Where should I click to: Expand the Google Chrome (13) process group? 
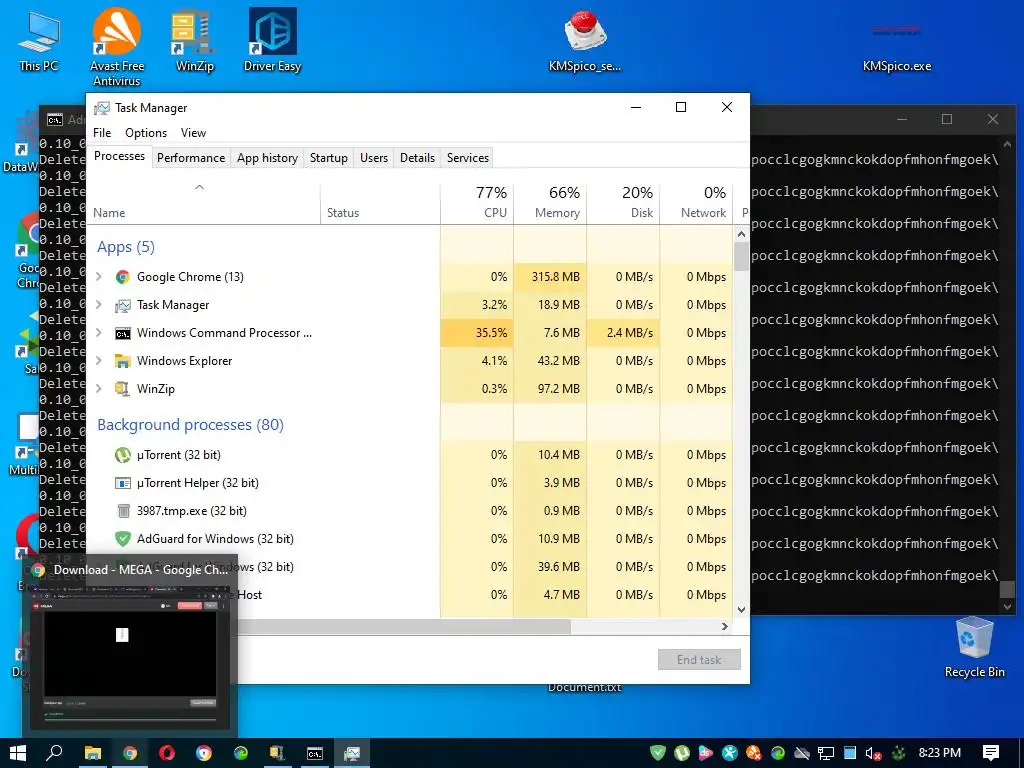pyautogui.click(x=99, y=277)
